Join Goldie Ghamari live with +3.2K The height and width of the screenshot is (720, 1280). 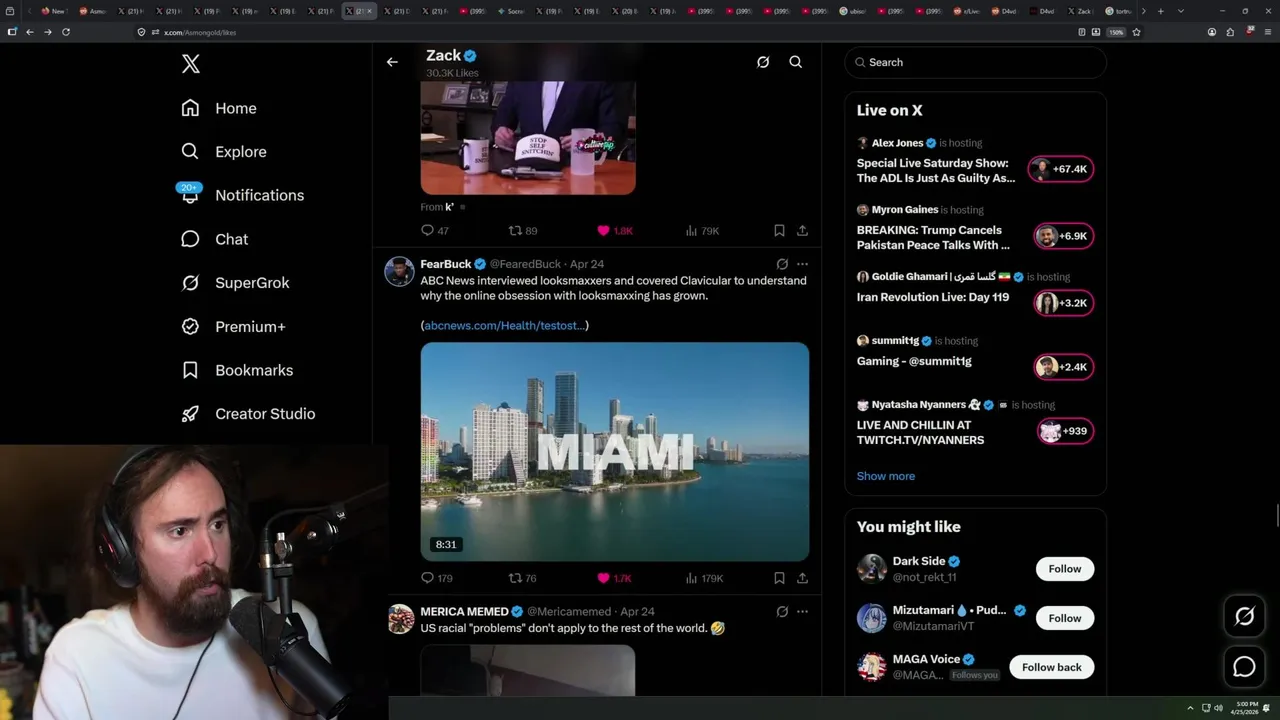(1063, 303)
